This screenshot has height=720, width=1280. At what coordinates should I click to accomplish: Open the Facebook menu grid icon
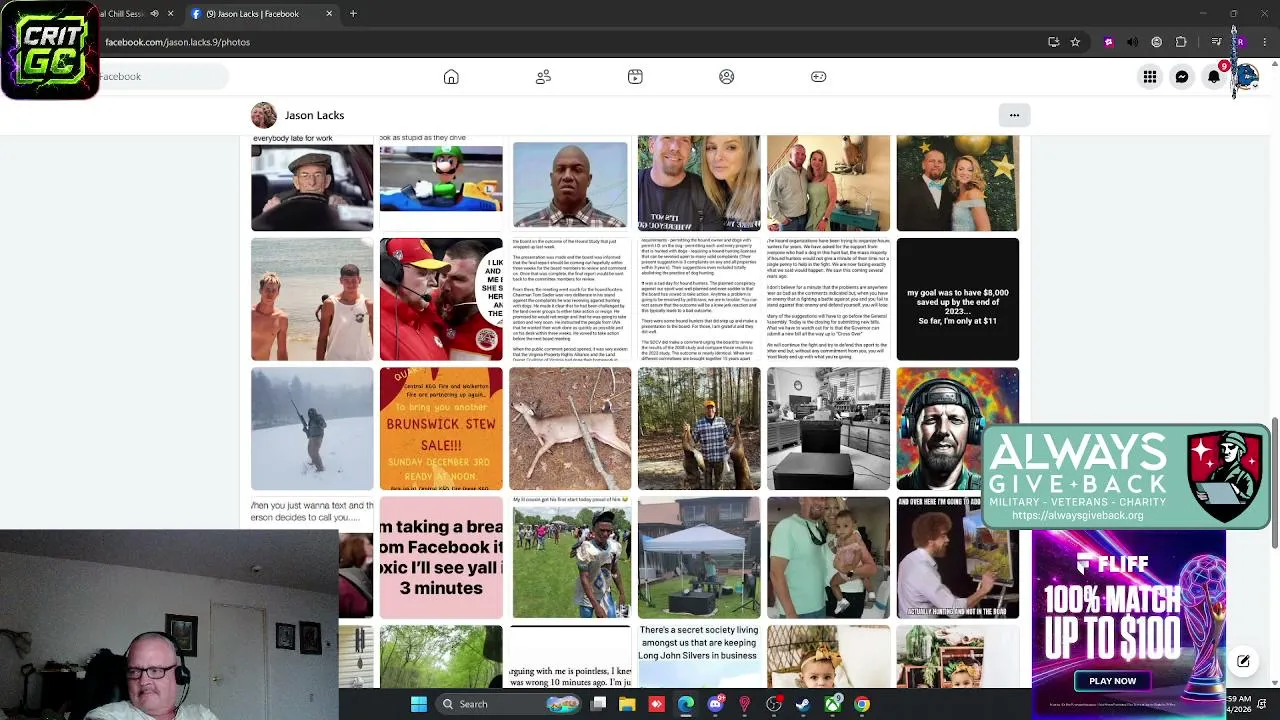[1150, 77]
